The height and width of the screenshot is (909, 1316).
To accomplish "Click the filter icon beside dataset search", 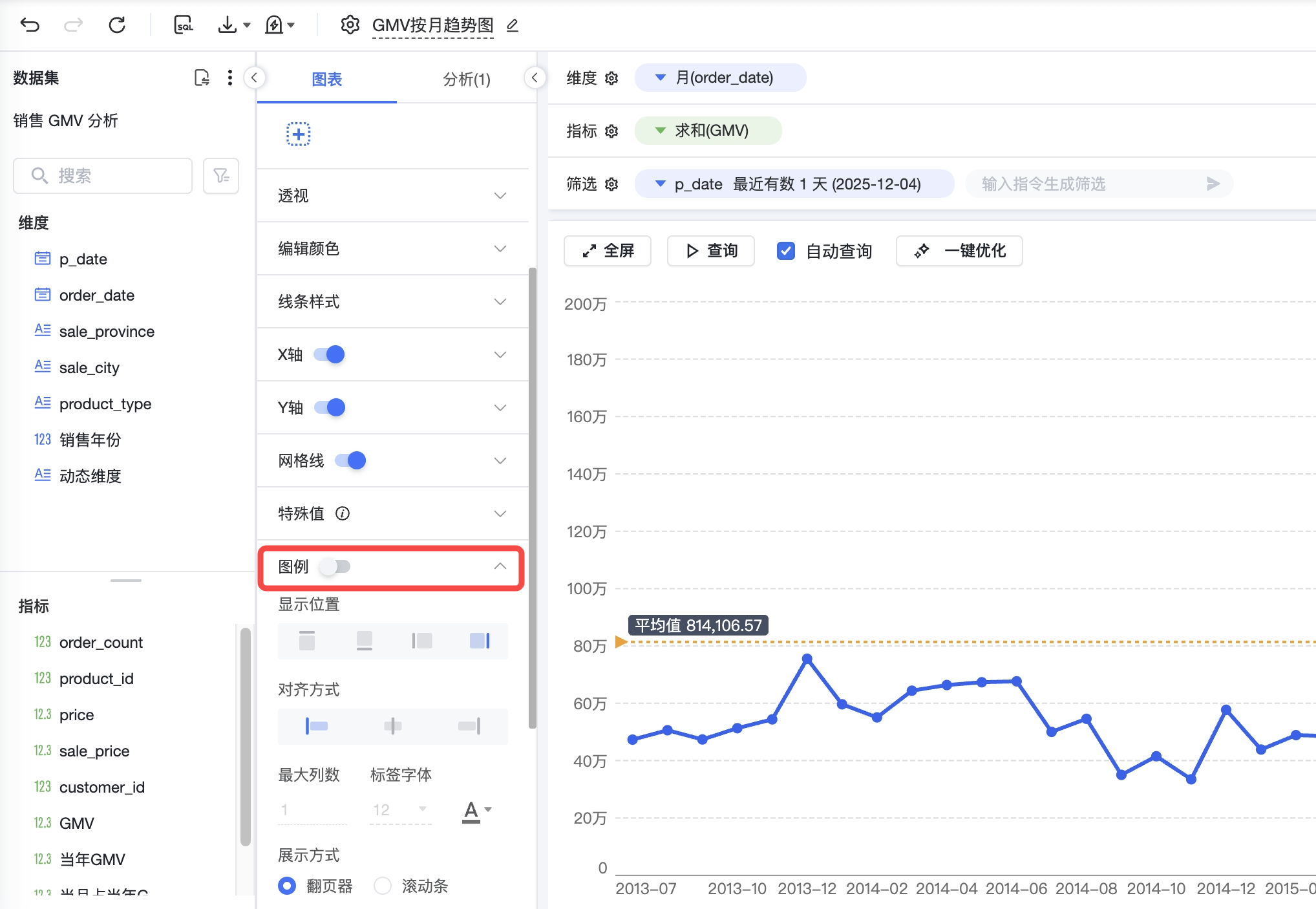I will 221,176.
